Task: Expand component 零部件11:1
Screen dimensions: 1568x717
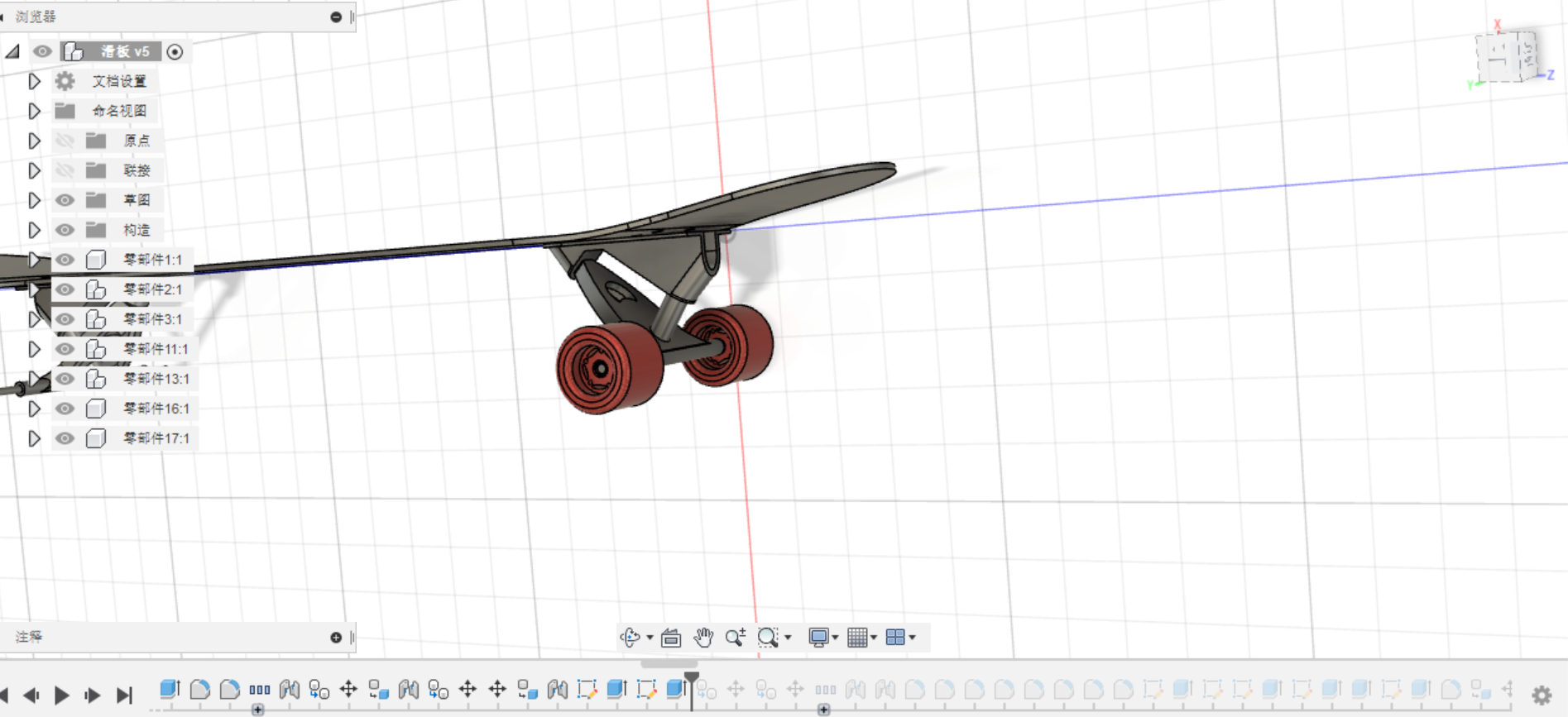Action: click(x=34, y=349)
